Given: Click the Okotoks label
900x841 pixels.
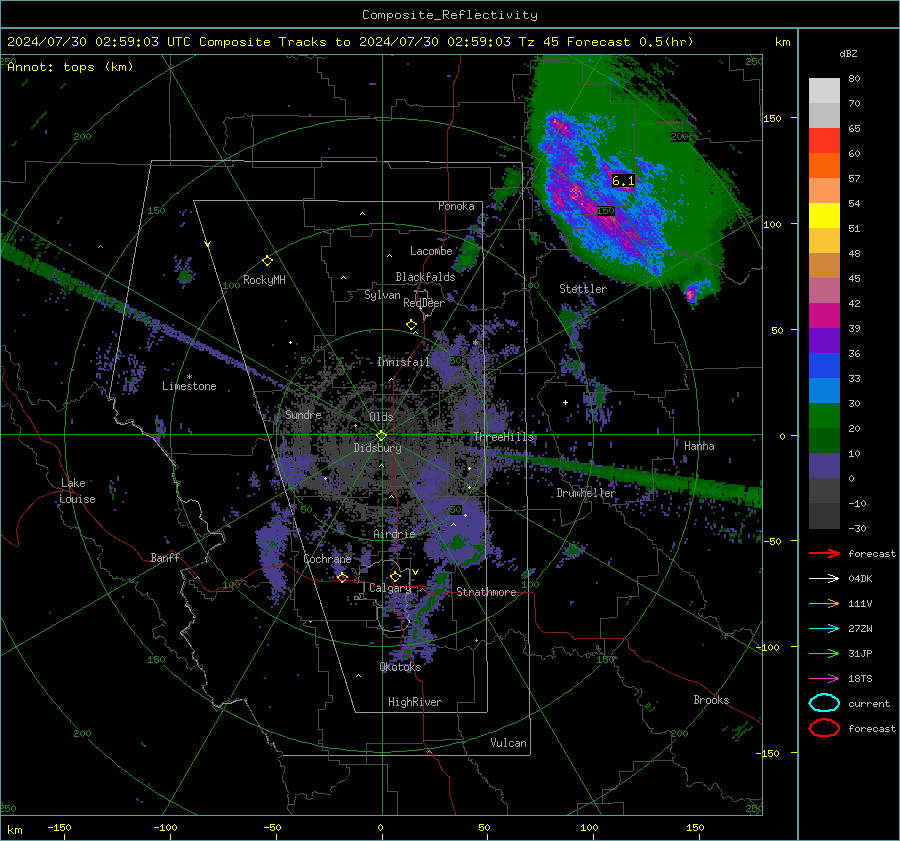Looking at the screenshot, I should 400,667.
